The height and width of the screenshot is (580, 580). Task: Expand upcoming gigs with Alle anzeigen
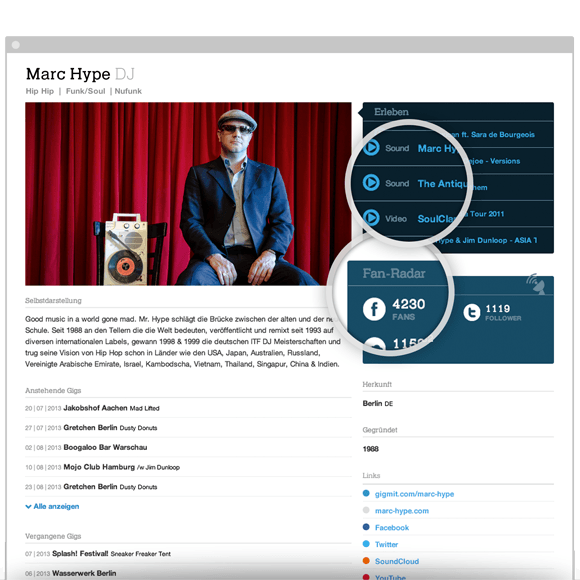click(x=52, y=506)
